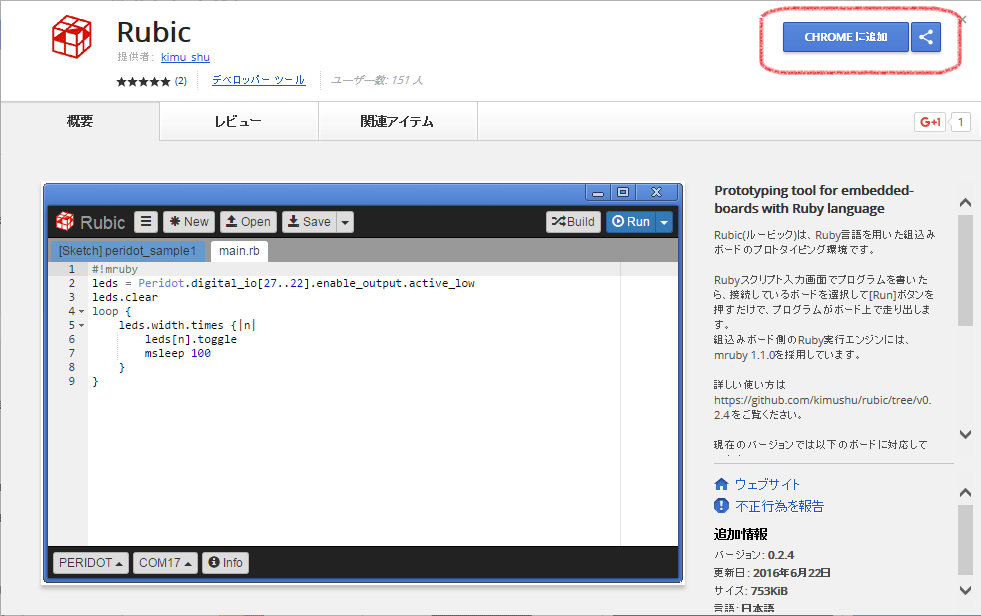Open the PERIDOT board selector

click(x=90, y=562)
